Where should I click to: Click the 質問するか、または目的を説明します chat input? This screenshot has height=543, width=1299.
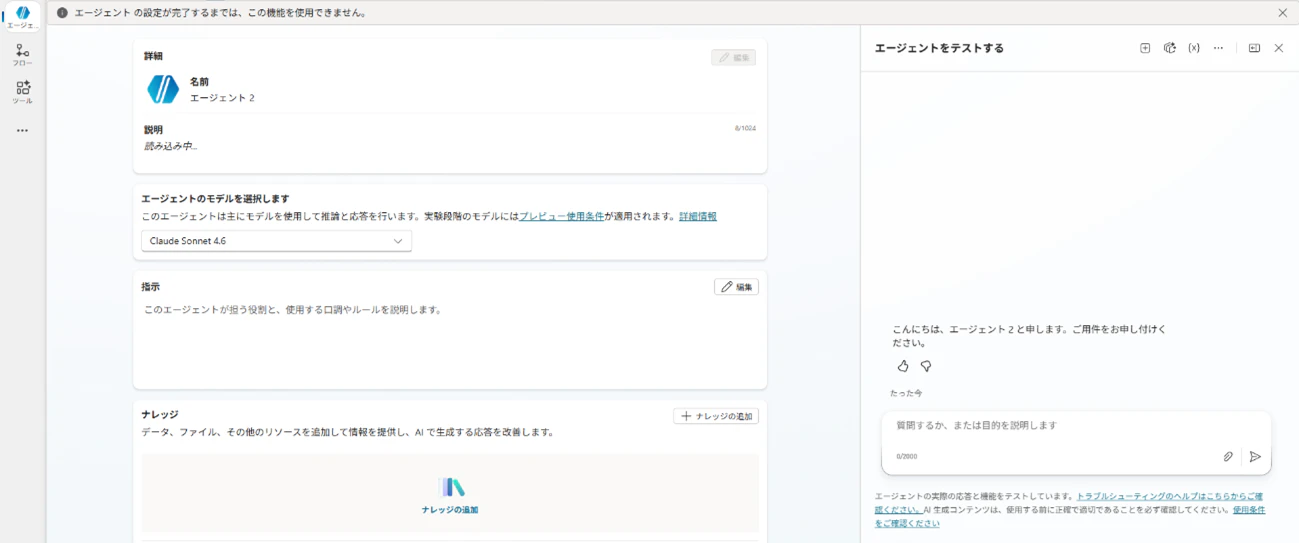coord(1076,426)
